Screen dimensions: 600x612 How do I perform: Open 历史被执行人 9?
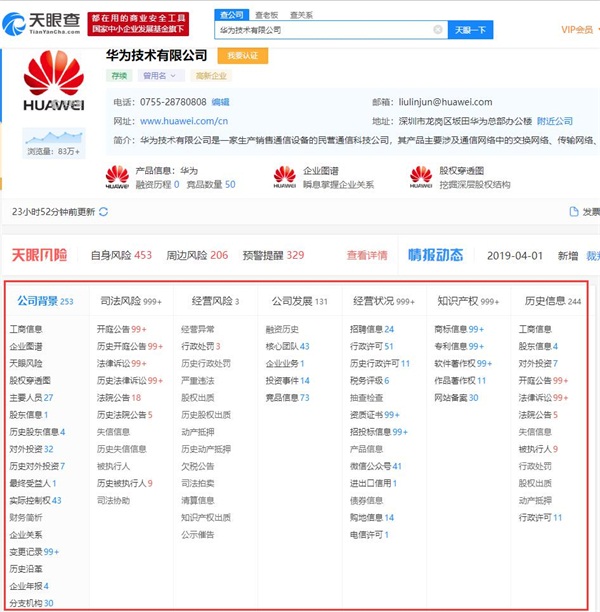(125, 483)
